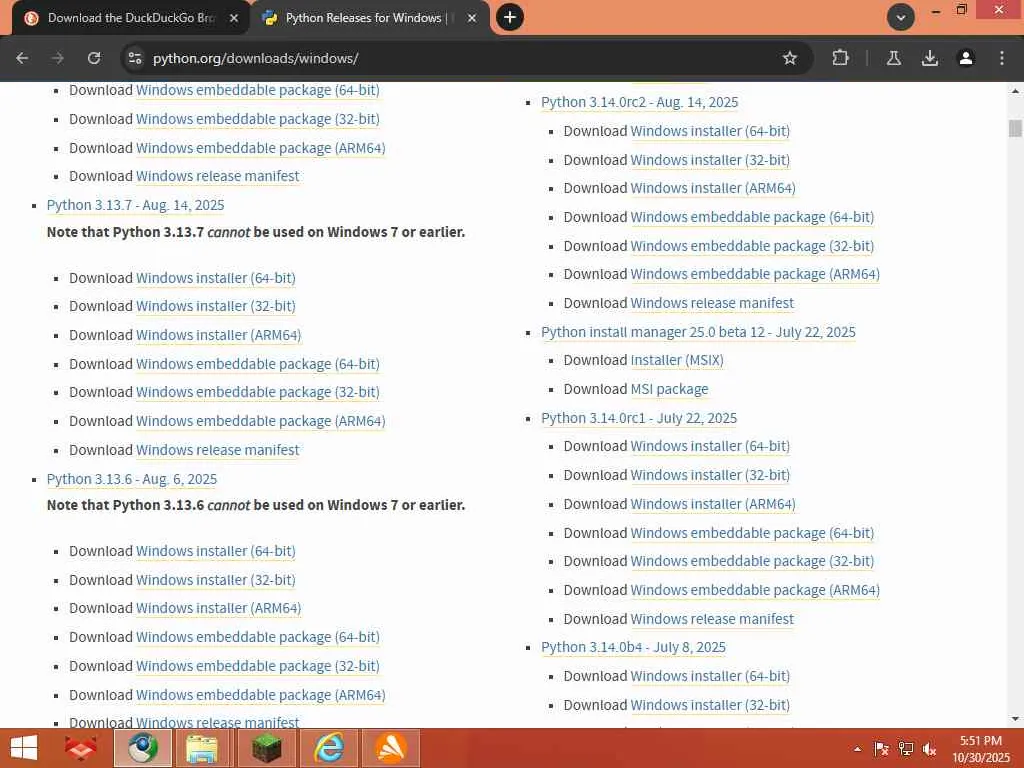Image resolution: width=1024 pixels, height=768 pixels.
Task: Open the 3.13.7 Windows release manifest
Action: 217,450
